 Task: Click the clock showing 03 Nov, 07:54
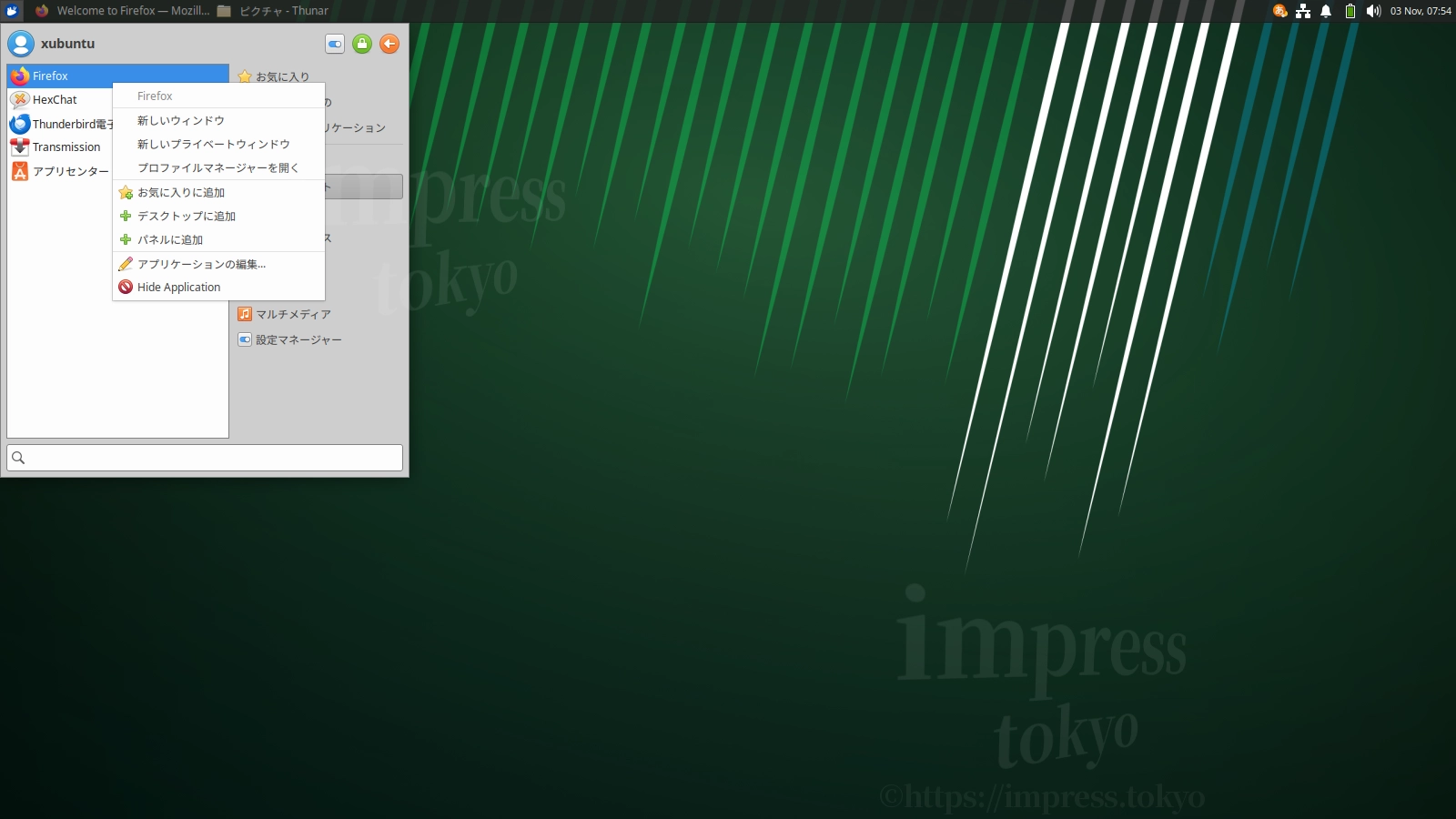tap(1421, 11)
